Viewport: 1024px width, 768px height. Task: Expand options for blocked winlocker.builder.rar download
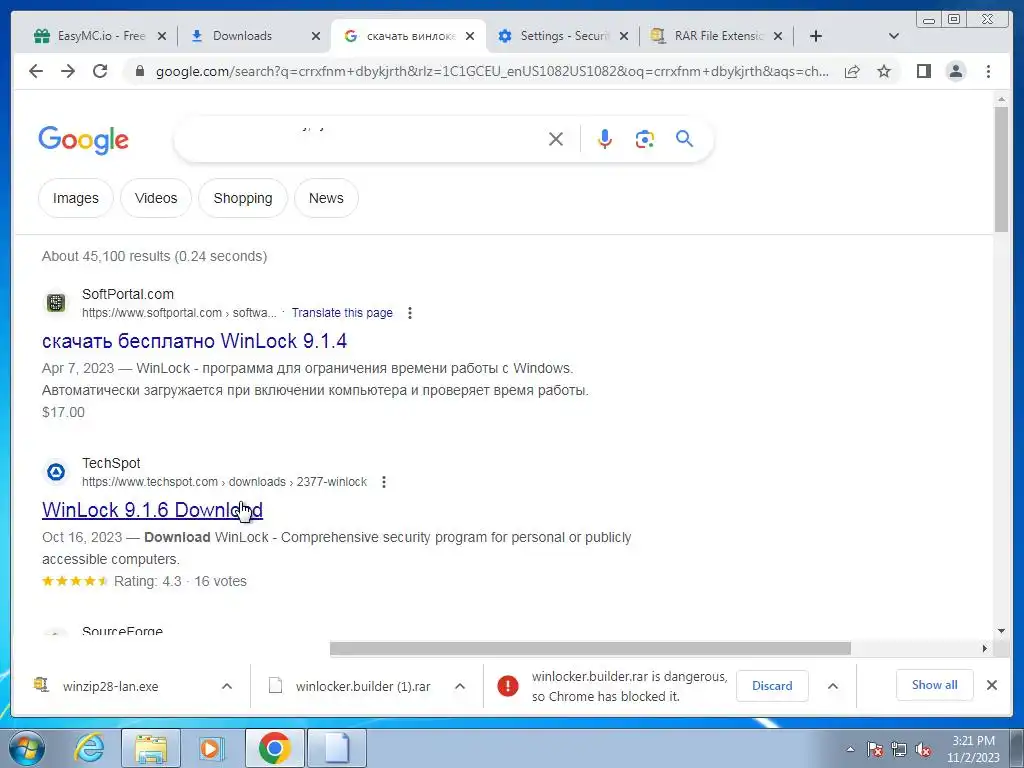point(833,686)
